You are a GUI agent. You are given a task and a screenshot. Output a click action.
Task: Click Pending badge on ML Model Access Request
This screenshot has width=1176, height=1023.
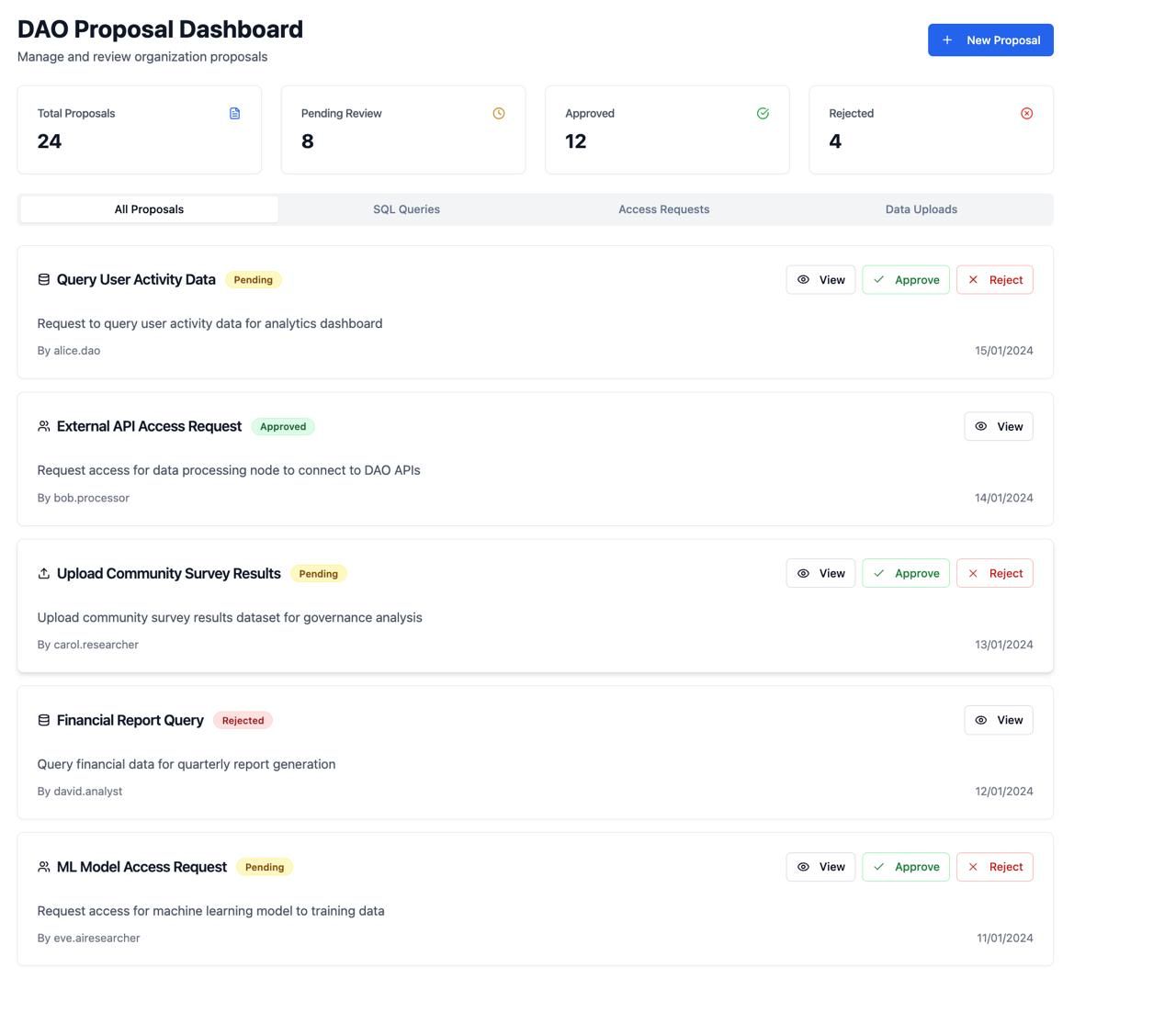click(265, 868)
